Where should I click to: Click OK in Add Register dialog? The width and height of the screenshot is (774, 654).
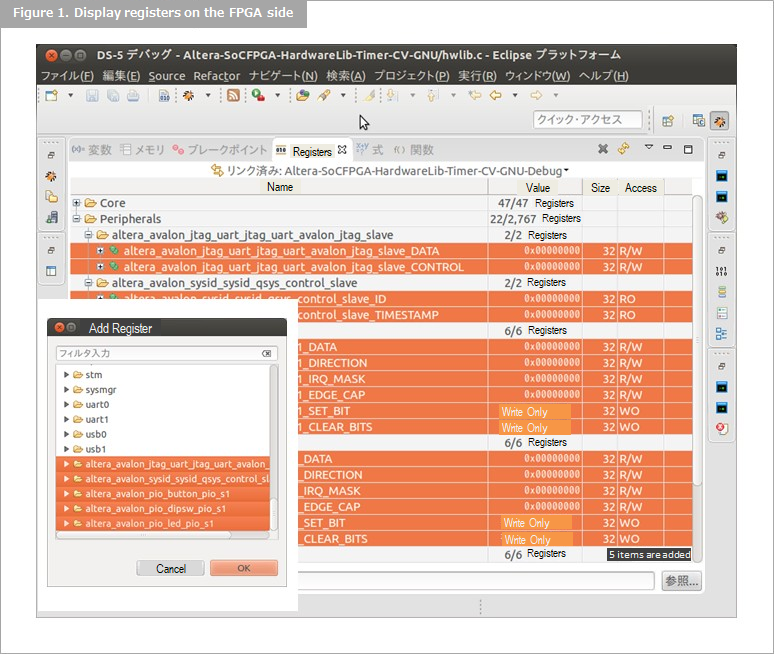click(x=244, y=568)
